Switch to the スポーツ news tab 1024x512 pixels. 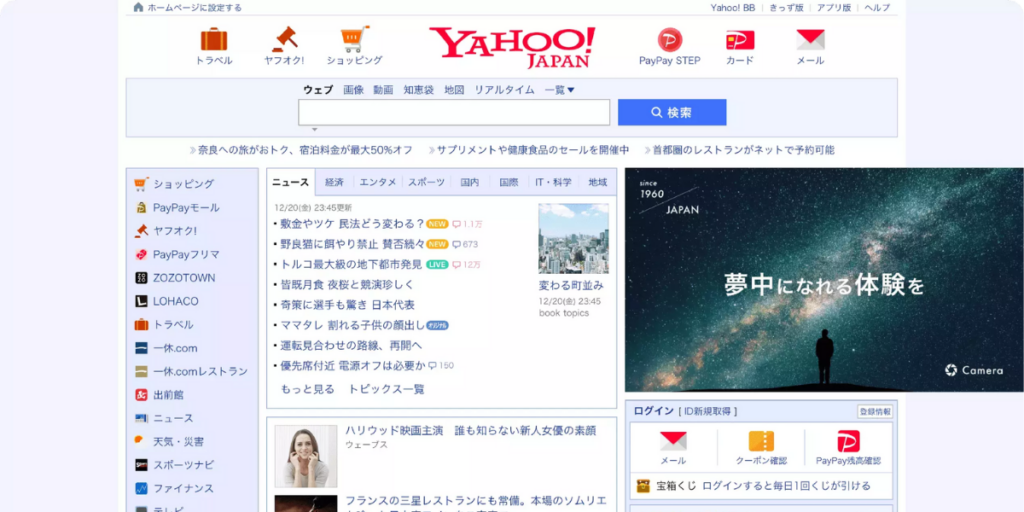[426, 182]
